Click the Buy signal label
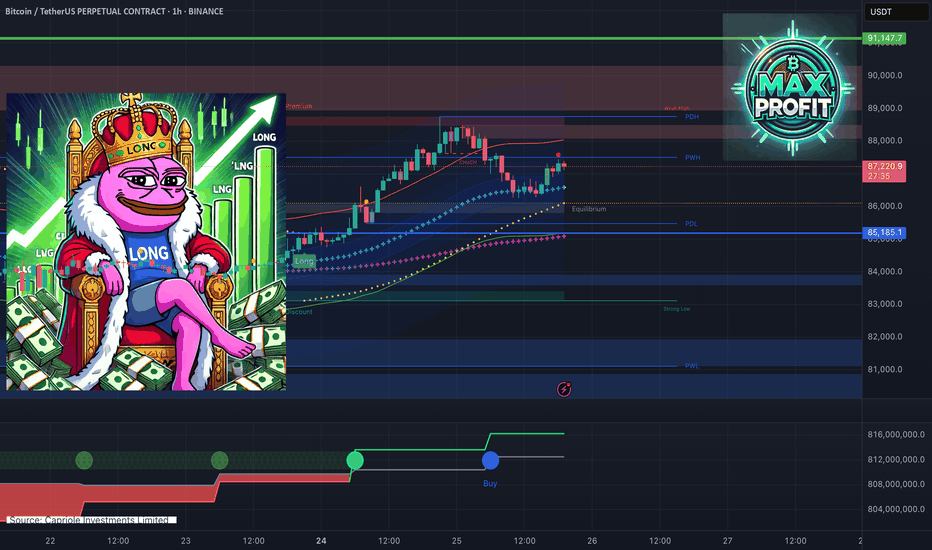This screenshot has height=550, width=932. 490,483
